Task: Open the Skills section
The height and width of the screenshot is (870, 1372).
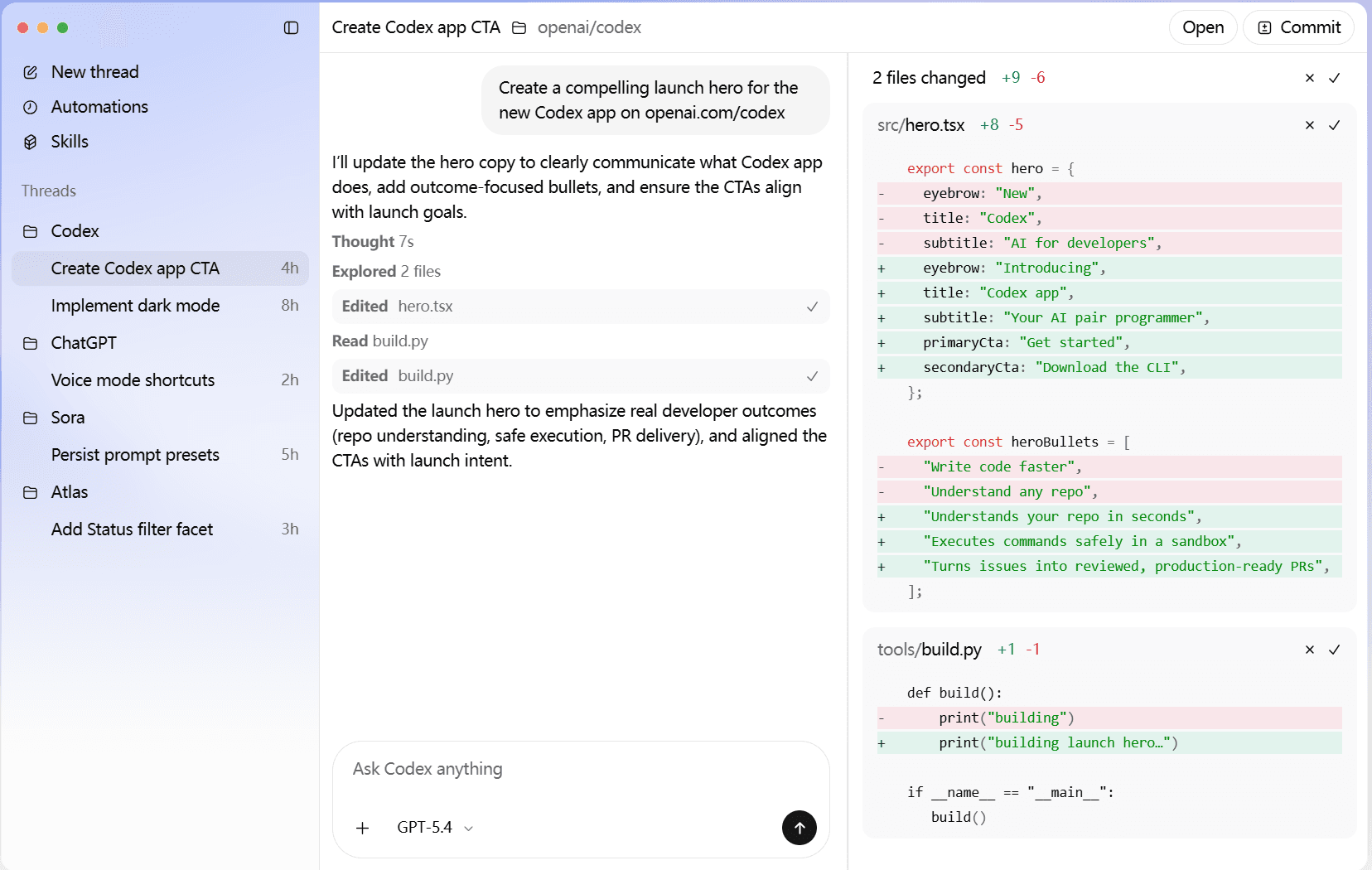Action: [70, 142]
